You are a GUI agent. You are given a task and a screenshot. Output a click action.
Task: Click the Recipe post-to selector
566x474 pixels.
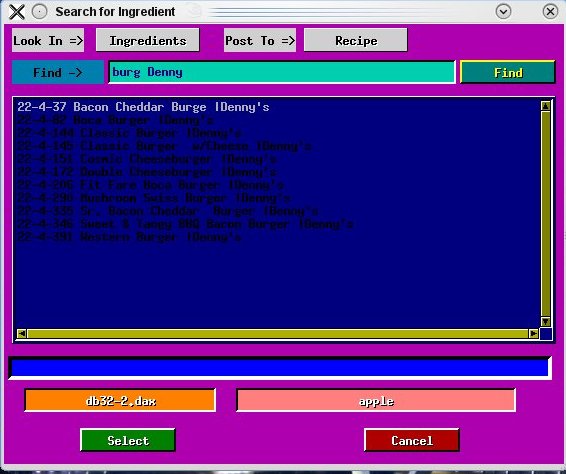[x=356, y=40]
